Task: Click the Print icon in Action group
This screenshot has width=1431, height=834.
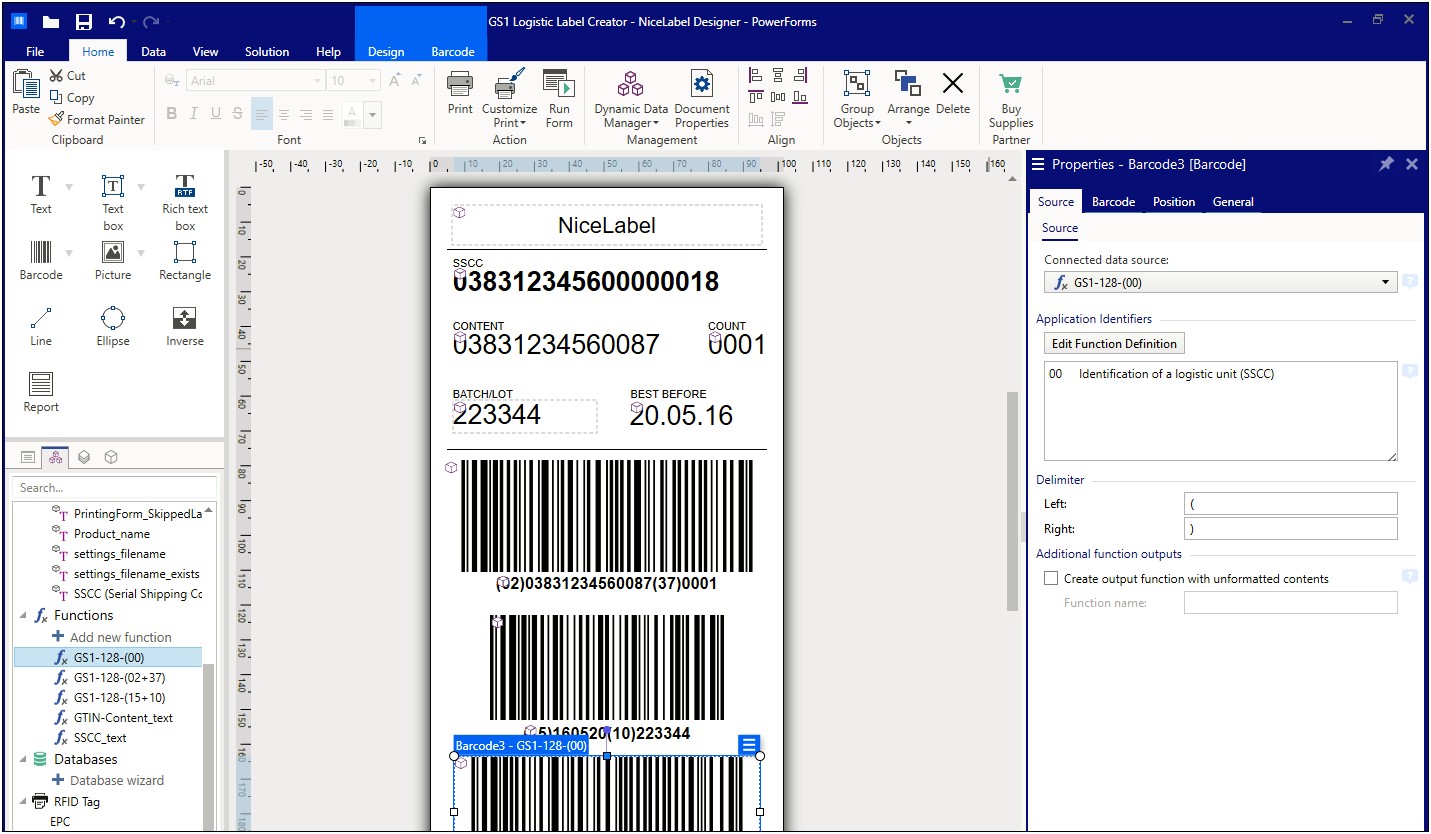Action: point(460,83)
